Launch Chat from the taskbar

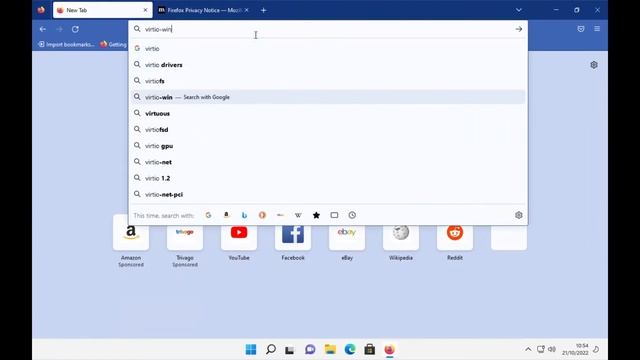(x=310, y=349)
